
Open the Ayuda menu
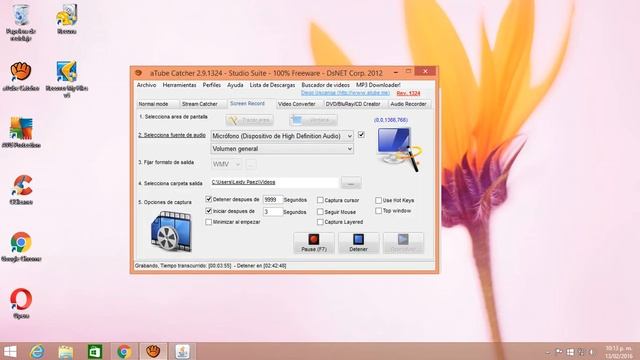[x=235, y=85]
